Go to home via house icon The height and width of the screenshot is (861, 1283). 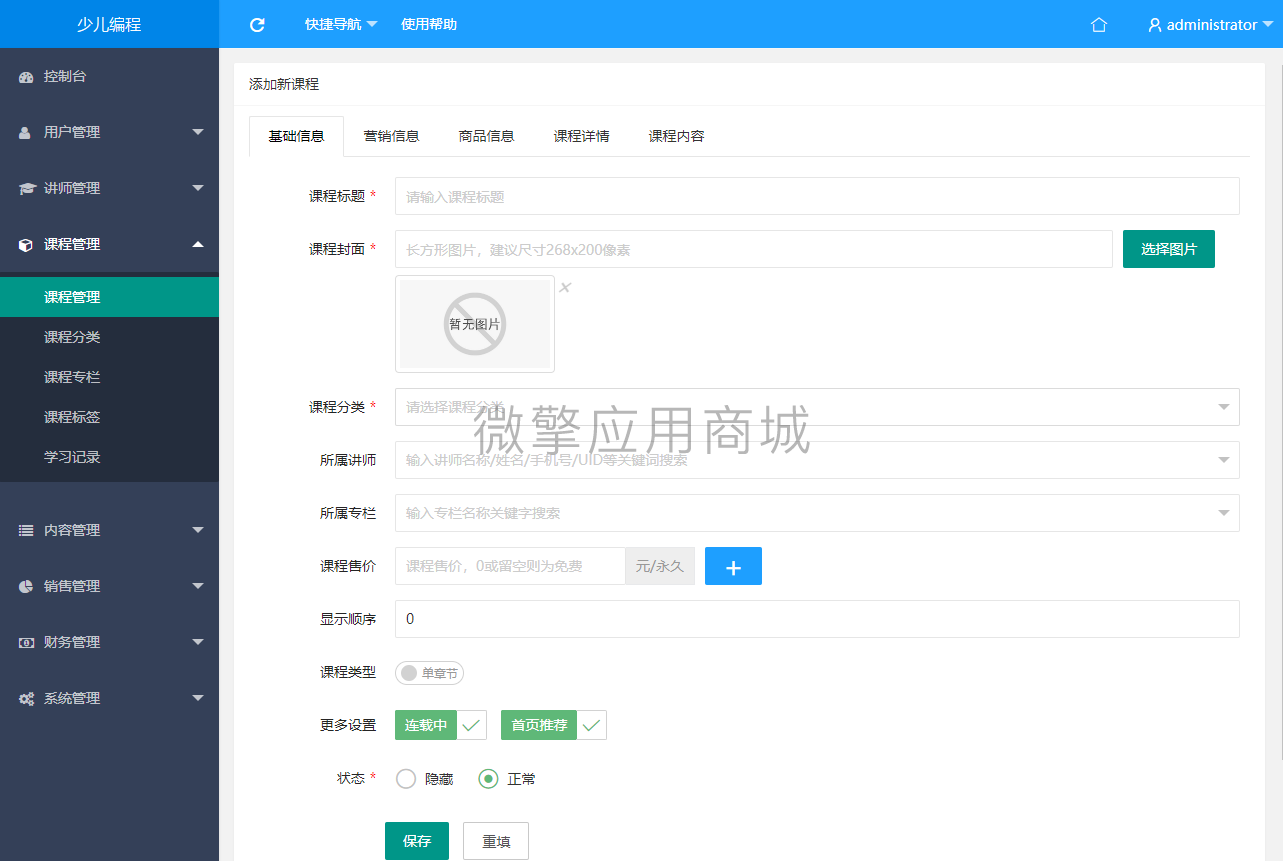coord(1099,25)
